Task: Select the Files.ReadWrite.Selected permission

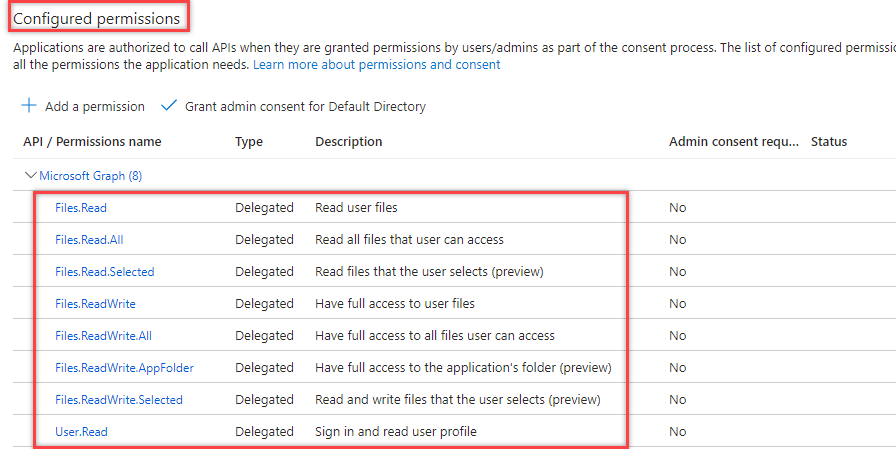Action: 118,400
